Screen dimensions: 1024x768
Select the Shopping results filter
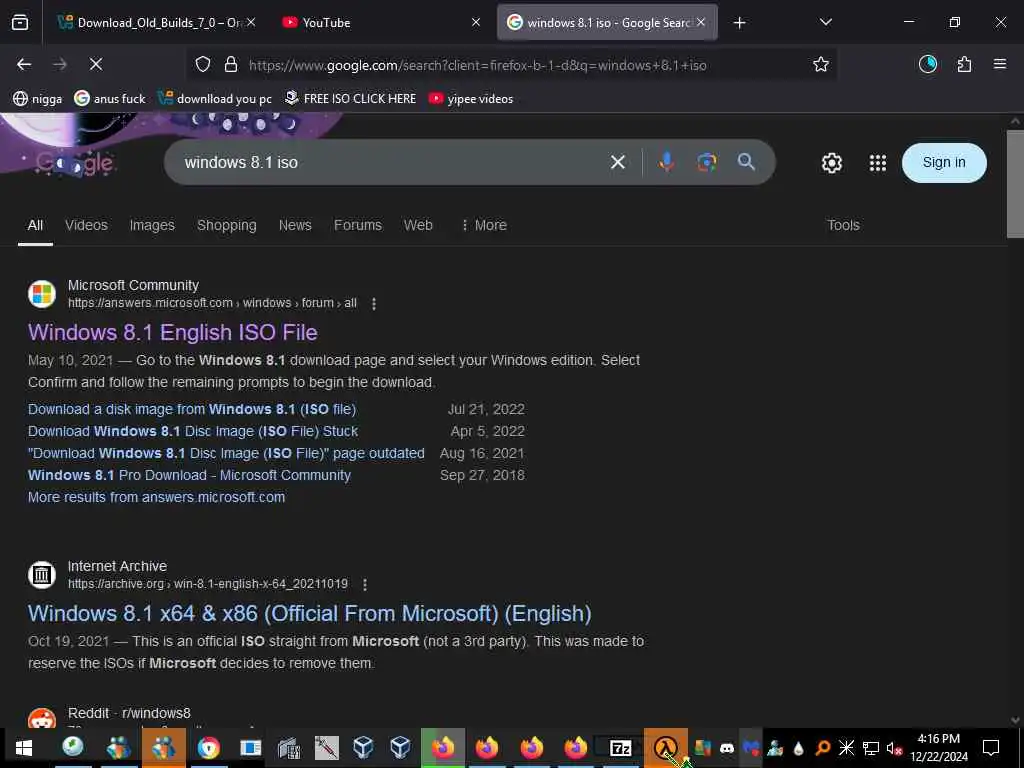click(x=227, y=225)
